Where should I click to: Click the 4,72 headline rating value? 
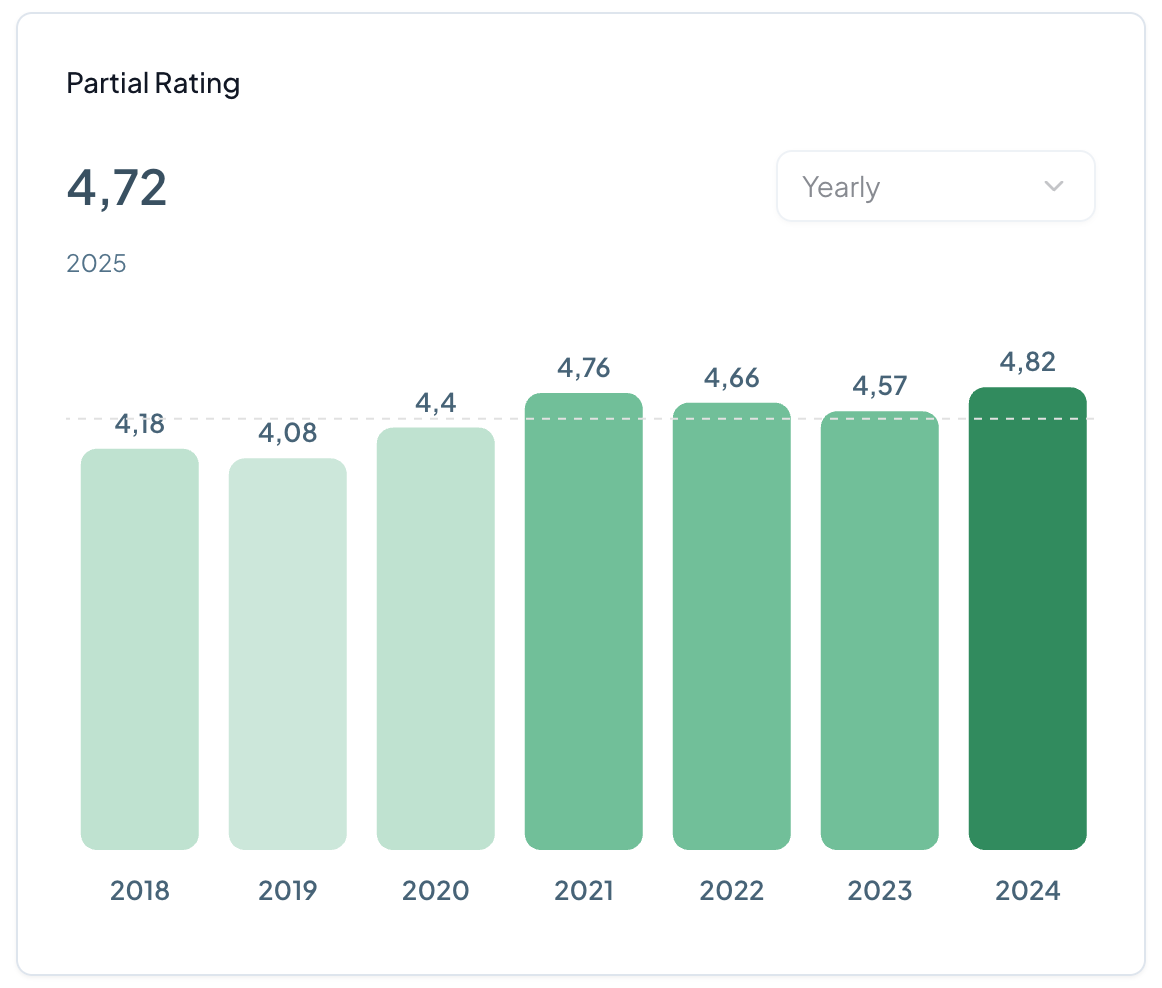pyautogui.click(x=117, y=188)
